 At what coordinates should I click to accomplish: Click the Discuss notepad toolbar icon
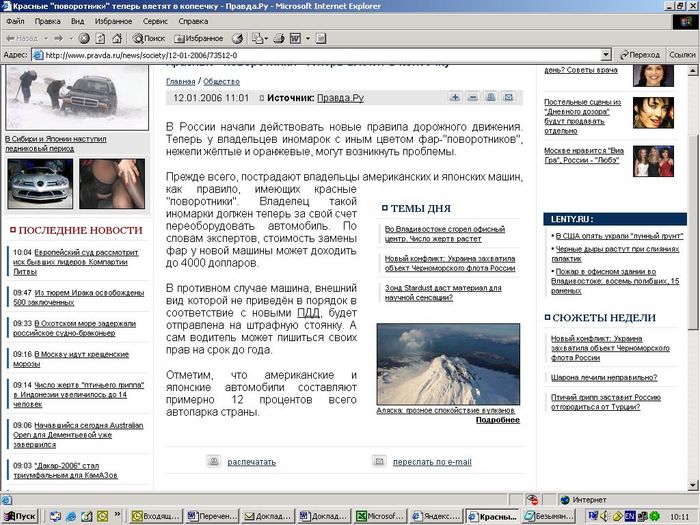(321, 39)
